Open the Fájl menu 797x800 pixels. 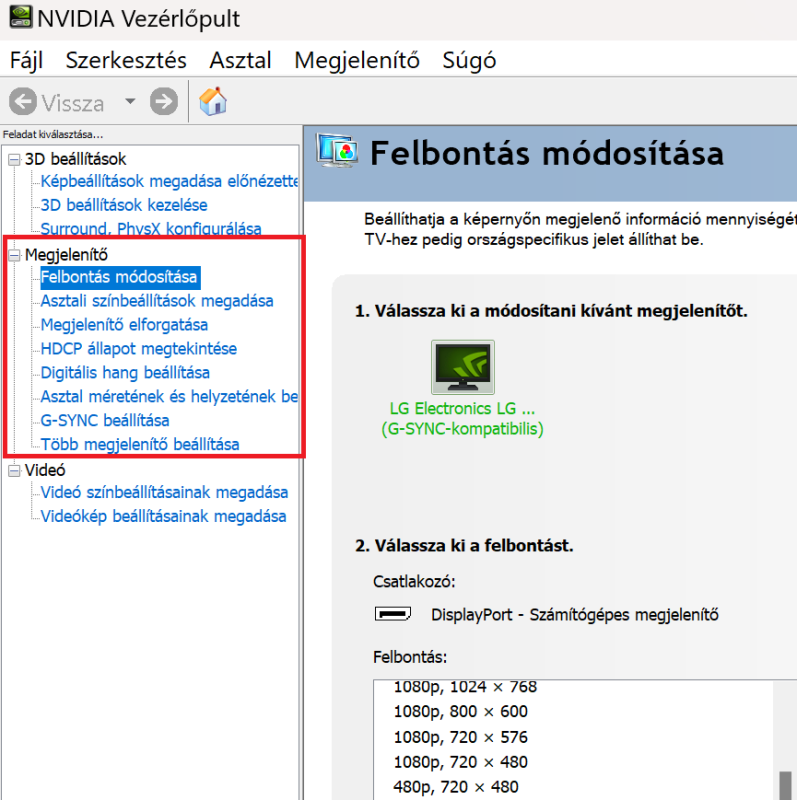27,60
